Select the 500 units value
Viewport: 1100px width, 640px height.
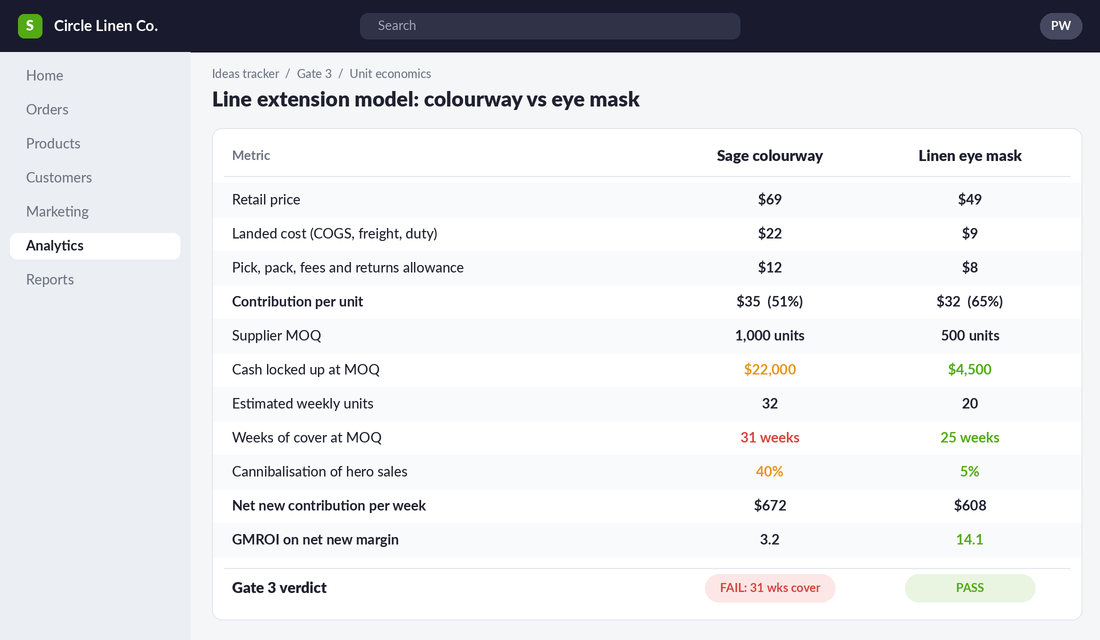[970, 335]
